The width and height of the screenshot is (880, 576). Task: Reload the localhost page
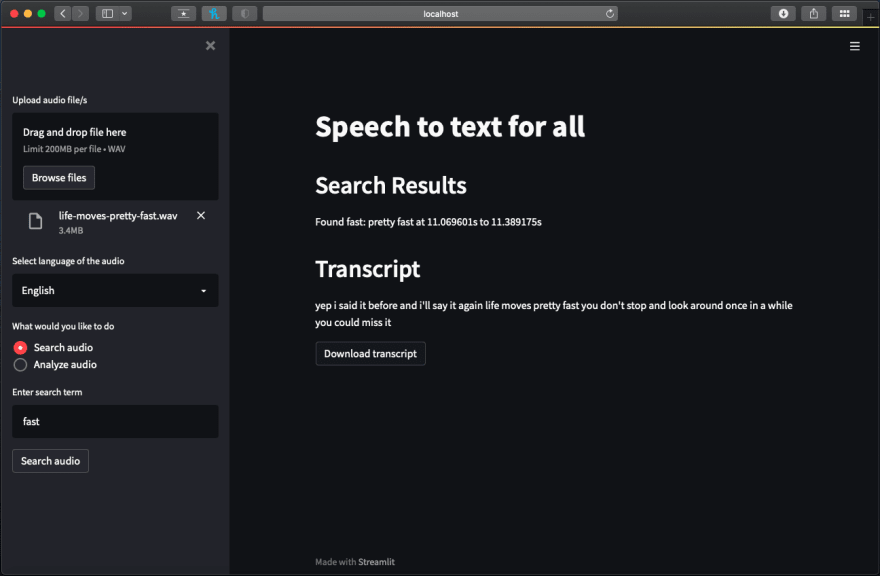click(609, 13)
